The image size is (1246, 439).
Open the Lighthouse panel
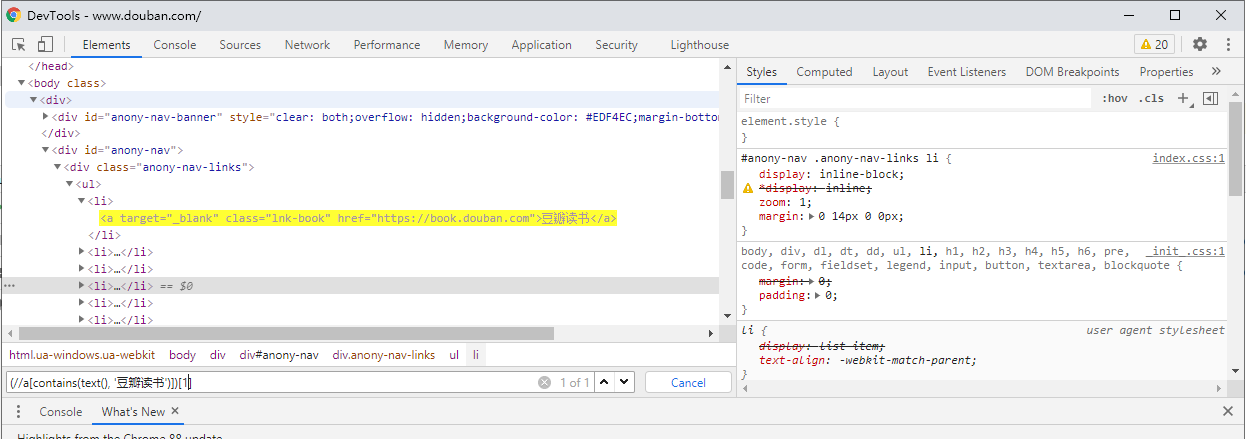tap(699, 44)
